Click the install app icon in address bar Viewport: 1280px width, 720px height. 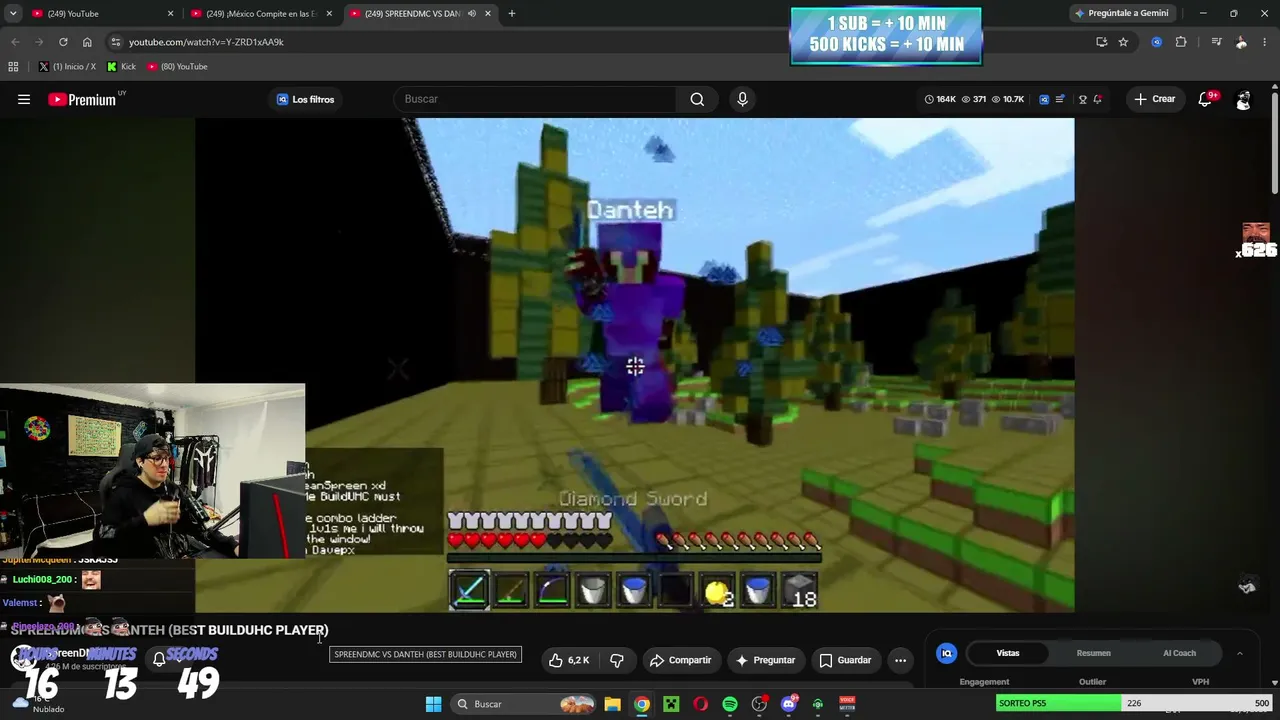(1101, 42)
